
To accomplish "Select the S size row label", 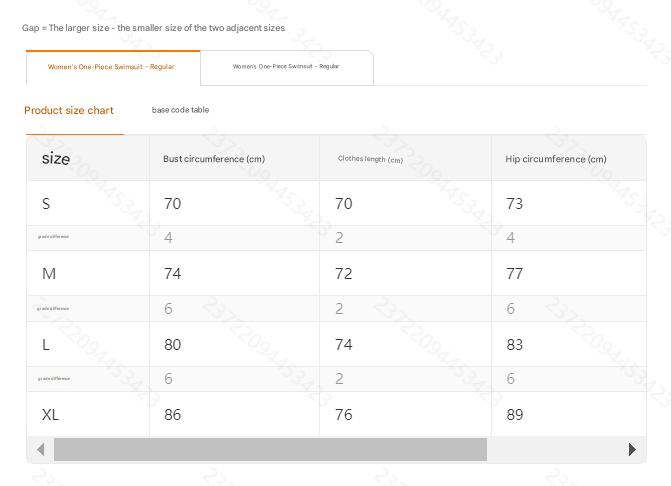I will [46, 204].
